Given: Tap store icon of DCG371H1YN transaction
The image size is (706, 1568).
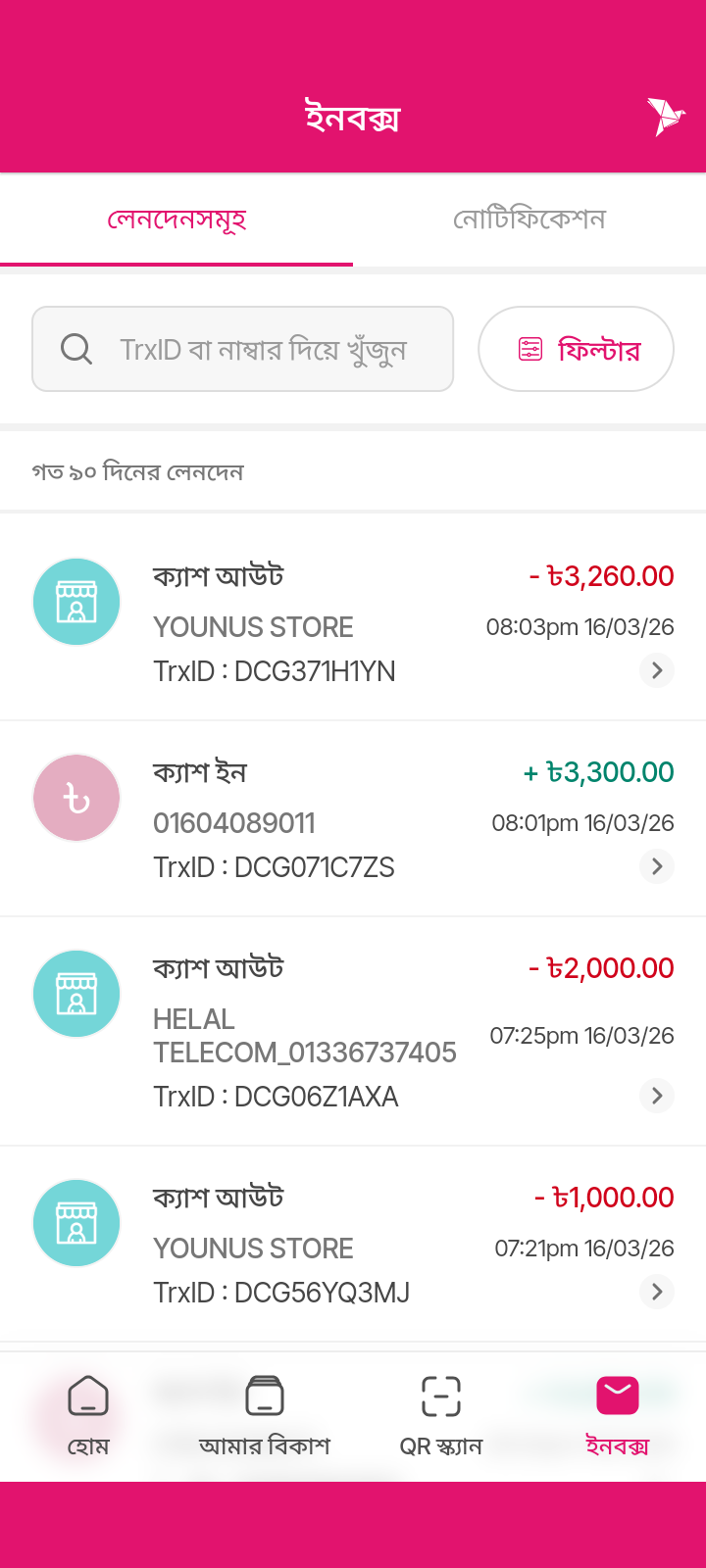Looking at the screenshot, I should [76, 602].
